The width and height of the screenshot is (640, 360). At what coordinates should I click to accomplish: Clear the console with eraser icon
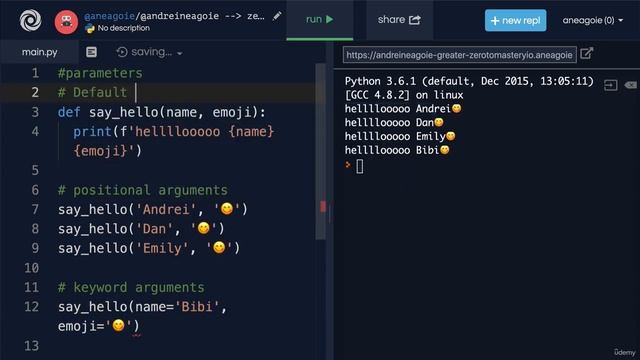(x=631, y=85)
